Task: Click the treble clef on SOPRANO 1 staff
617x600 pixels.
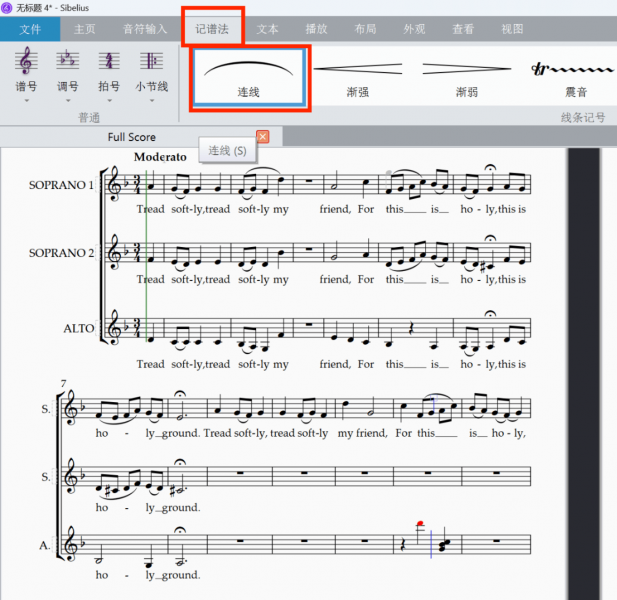Action: (114, 184)
